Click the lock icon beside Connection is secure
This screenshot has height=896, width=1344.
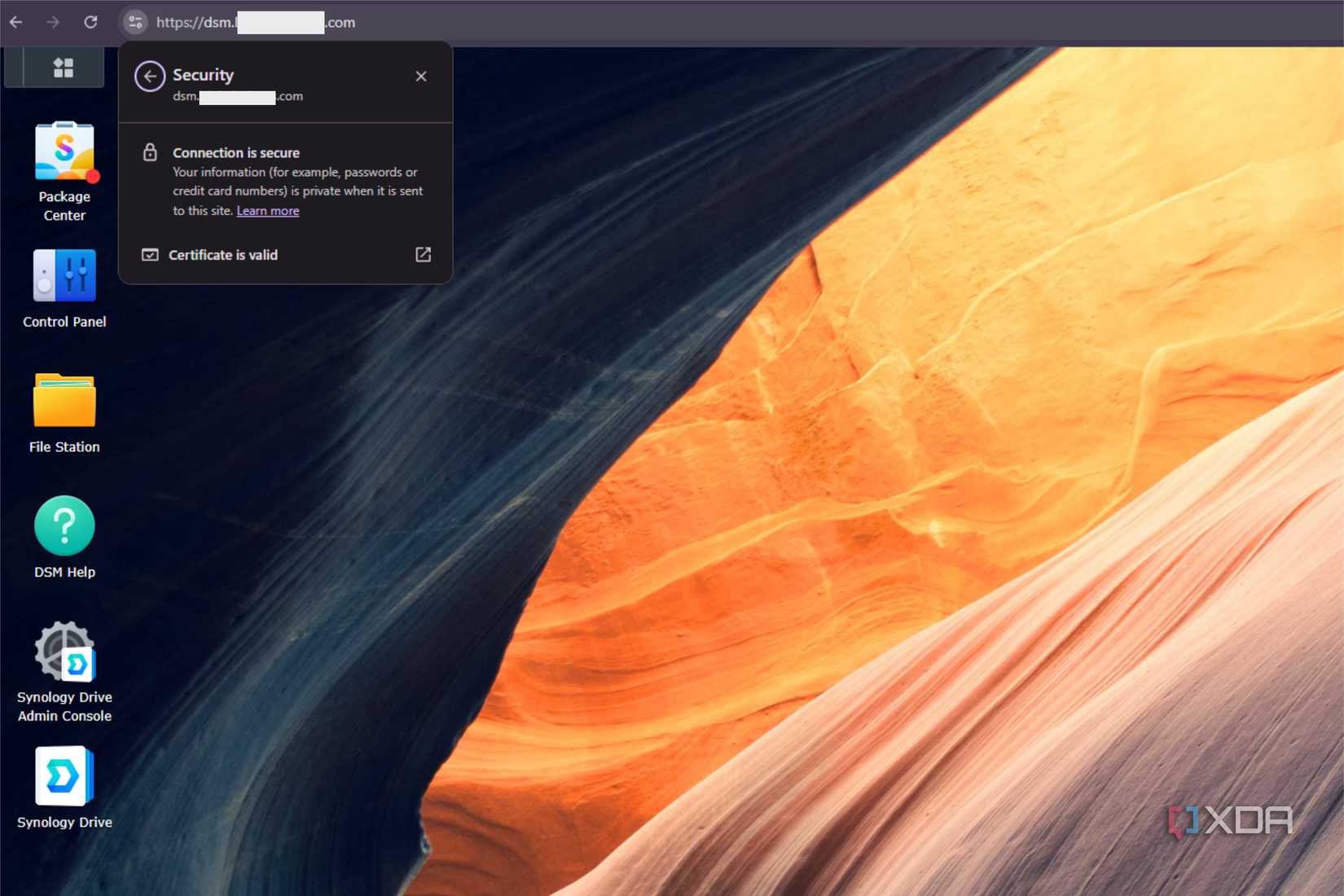click(x=150, y=152)
